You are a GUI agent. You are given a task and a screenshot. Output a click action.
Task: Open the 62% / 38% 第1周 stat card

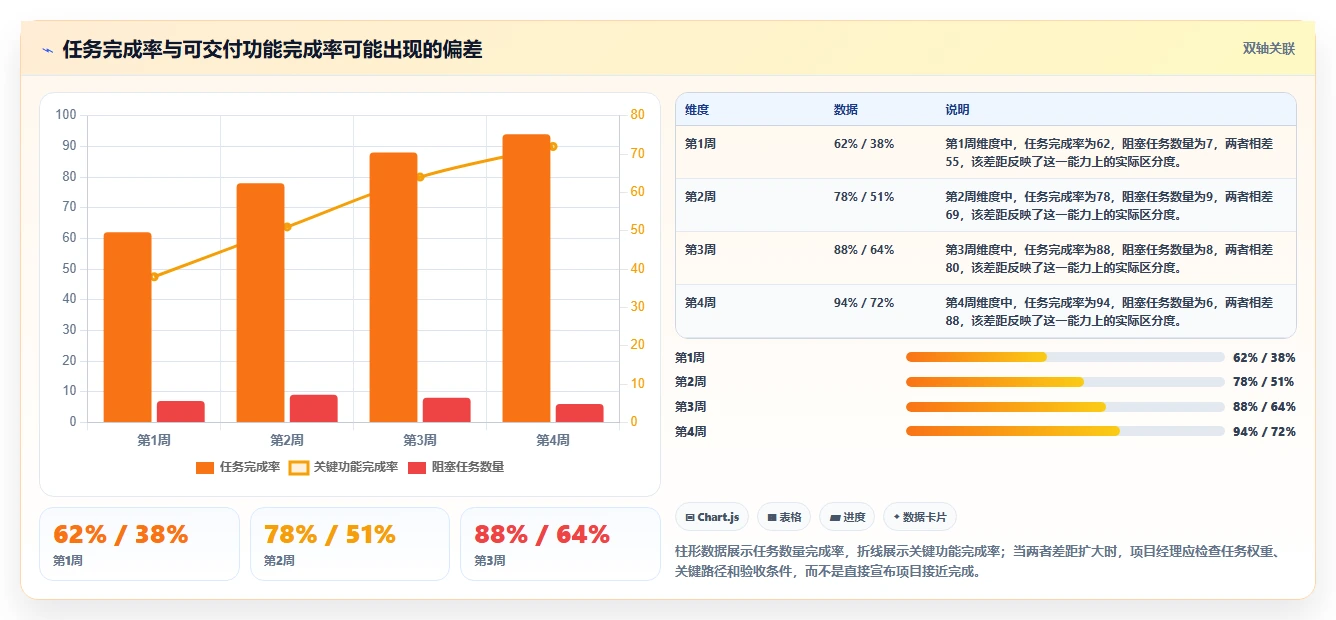click(139, 544)
